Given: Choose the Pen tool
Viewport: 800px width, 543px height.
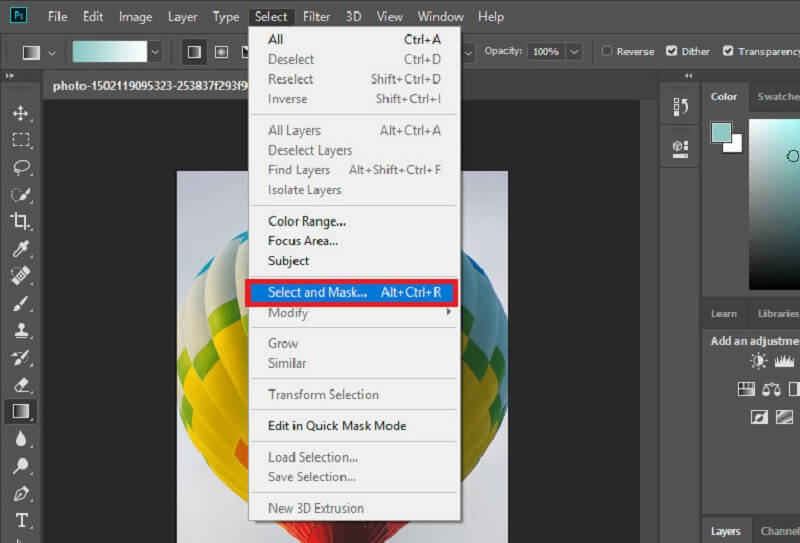Looking at the screenshot, I should (21, 493).
